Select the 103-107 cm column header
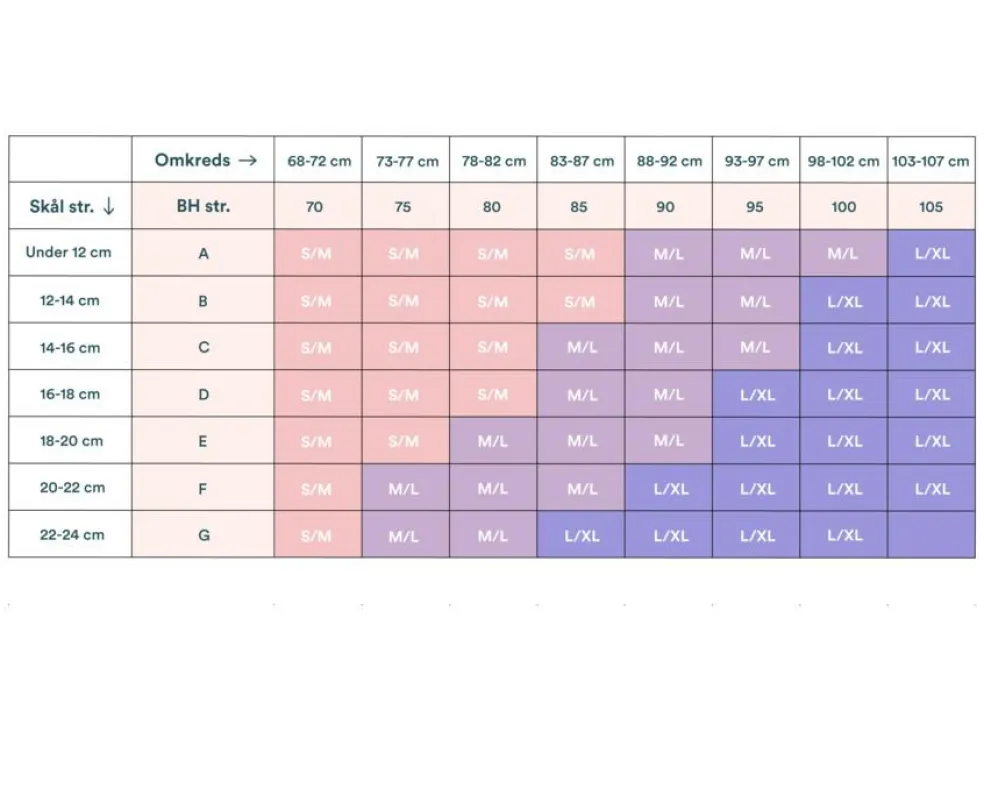 (930, 160)
